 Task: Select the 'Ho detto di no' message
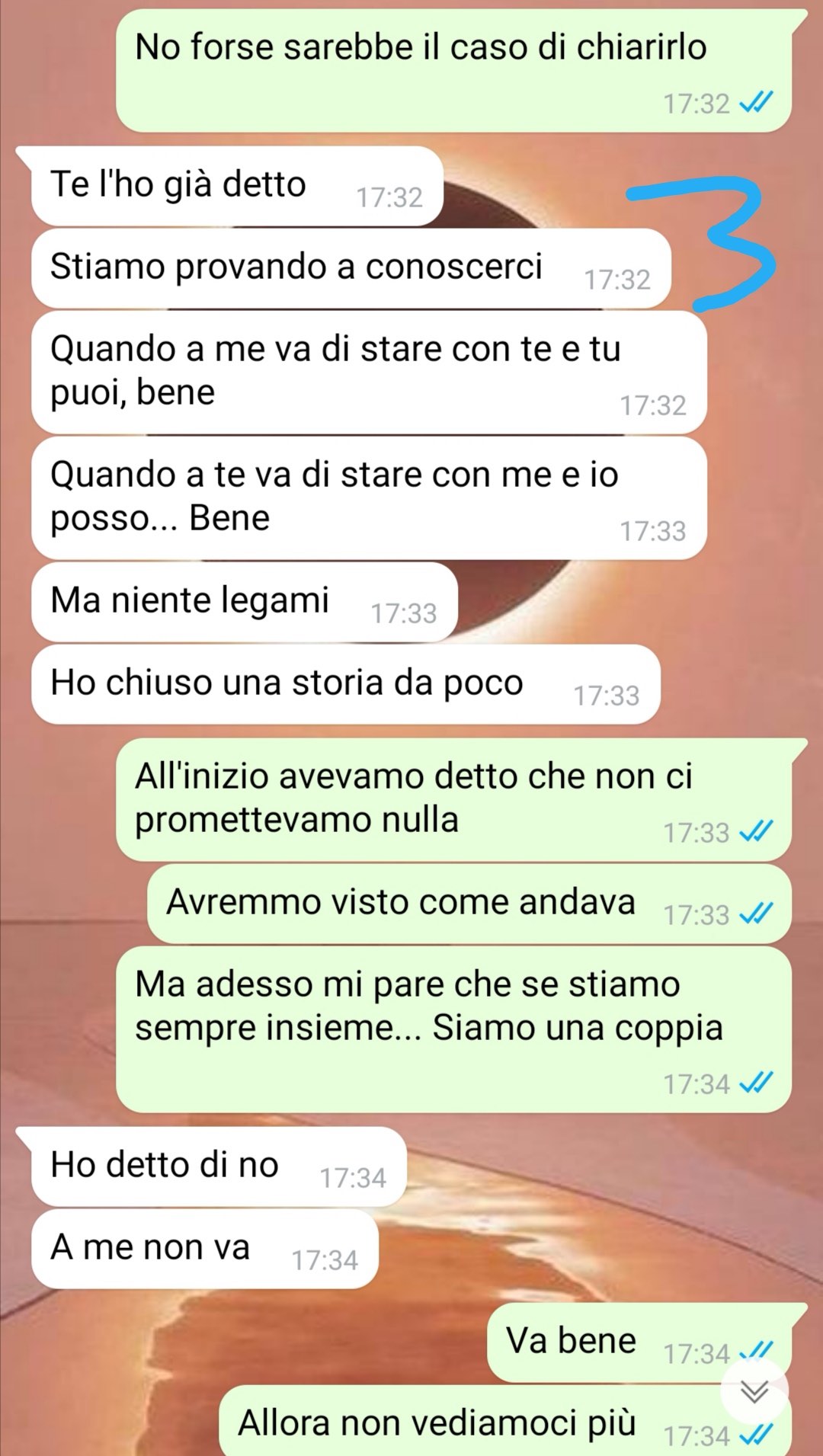tap(218, 1166)
